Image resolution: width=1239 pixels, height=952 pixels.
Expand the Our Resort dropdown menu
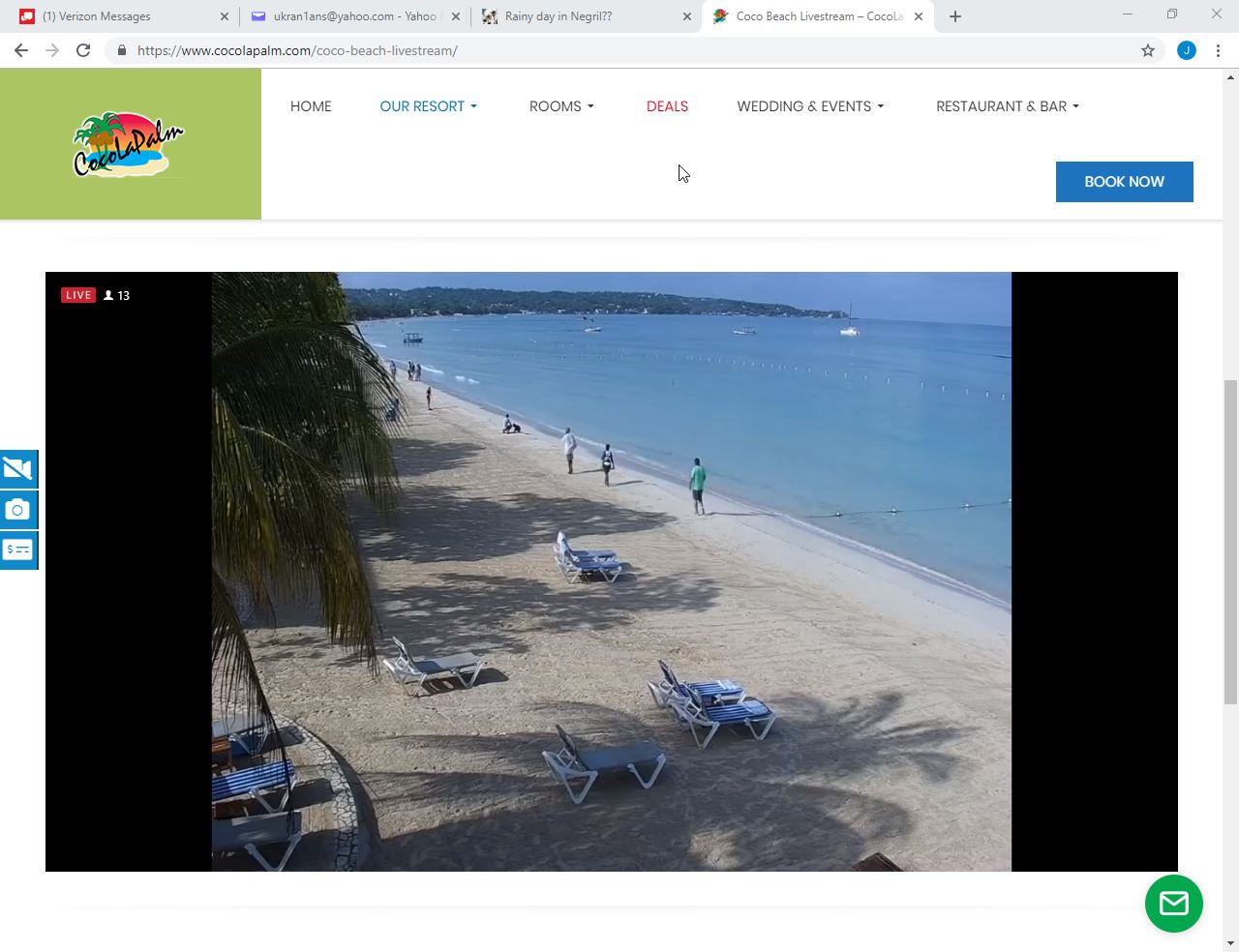tap(428, 106)
